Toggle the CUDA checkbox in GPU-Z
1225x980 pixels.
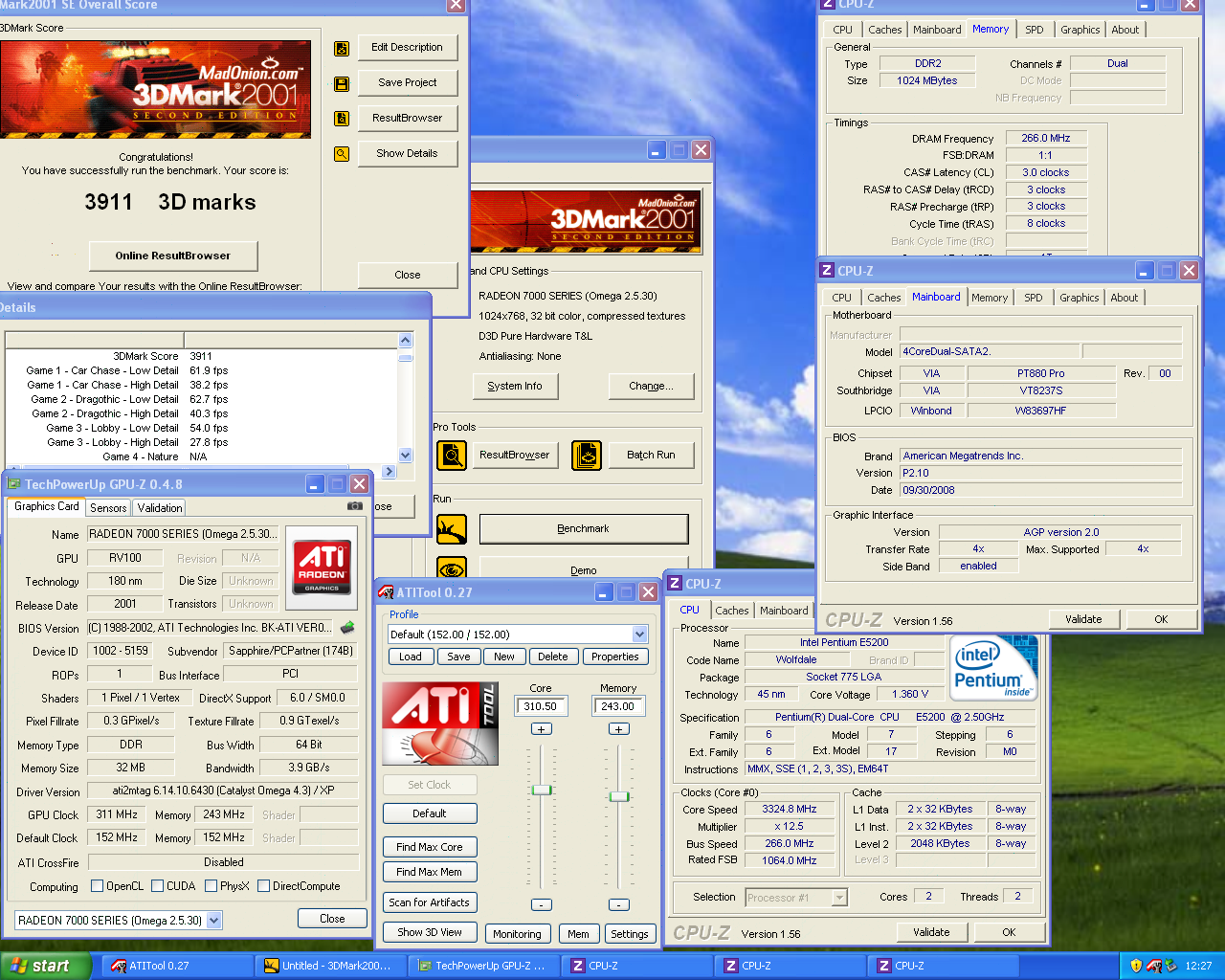[x=158, y=886]
